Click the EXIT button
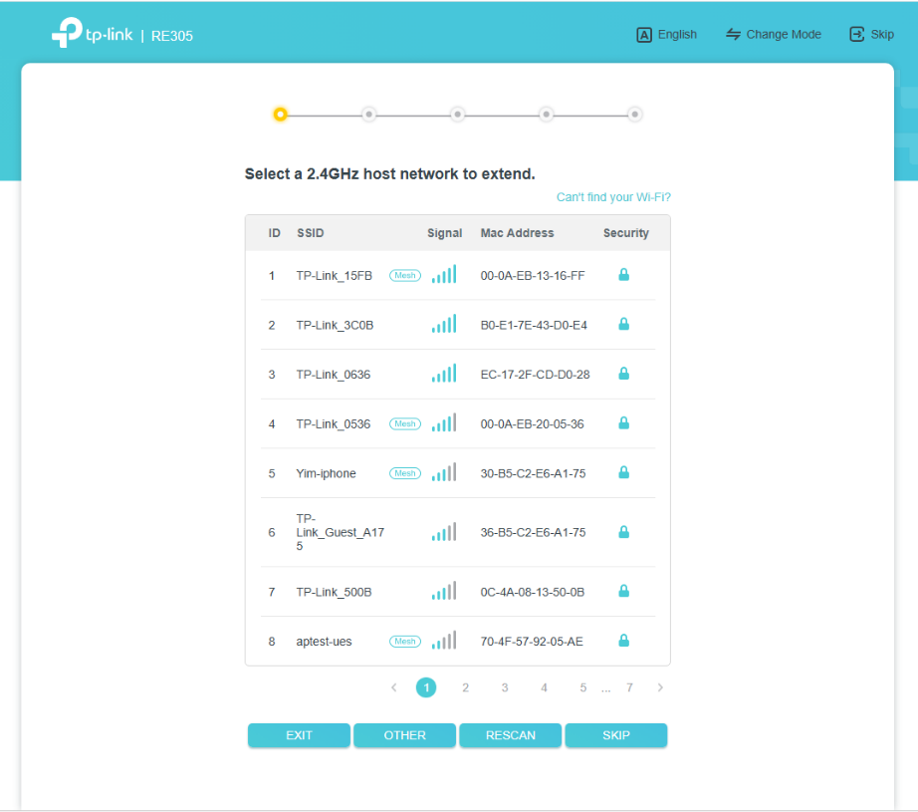The height and width of the screenshot is (812, 918). click(x=299, y=735)
